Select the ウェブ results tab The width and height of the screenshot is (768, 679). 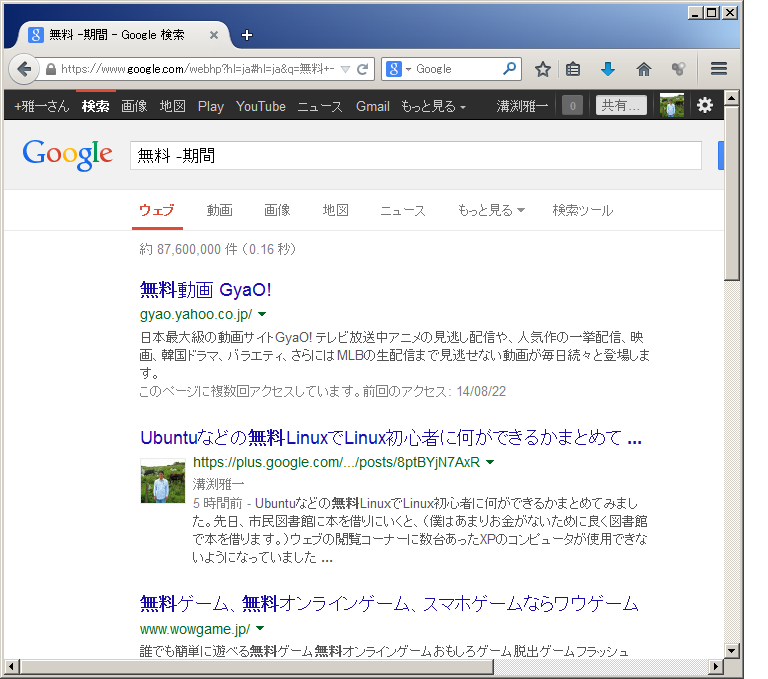157,210
